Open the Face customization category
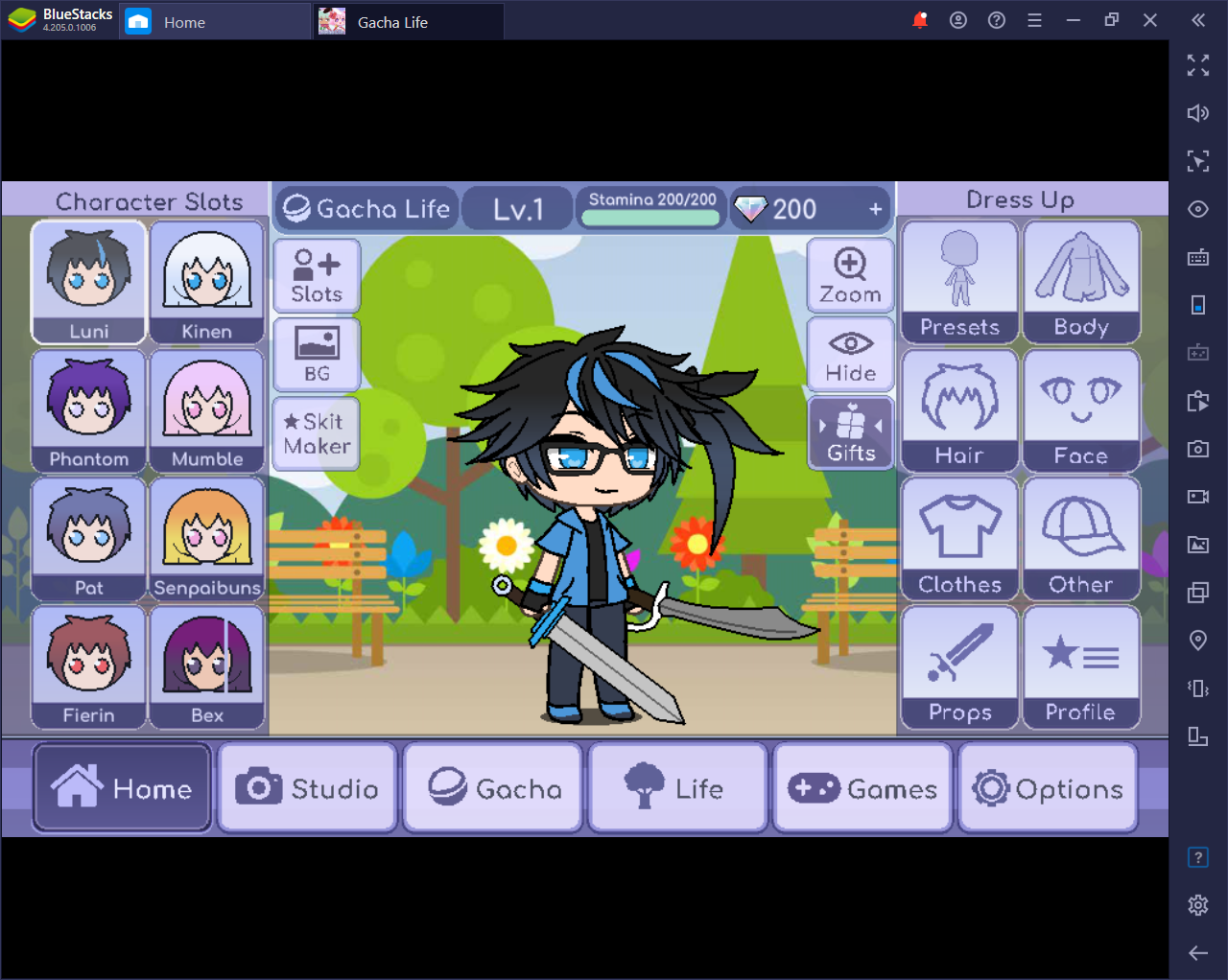 (x=1081, y=410)
